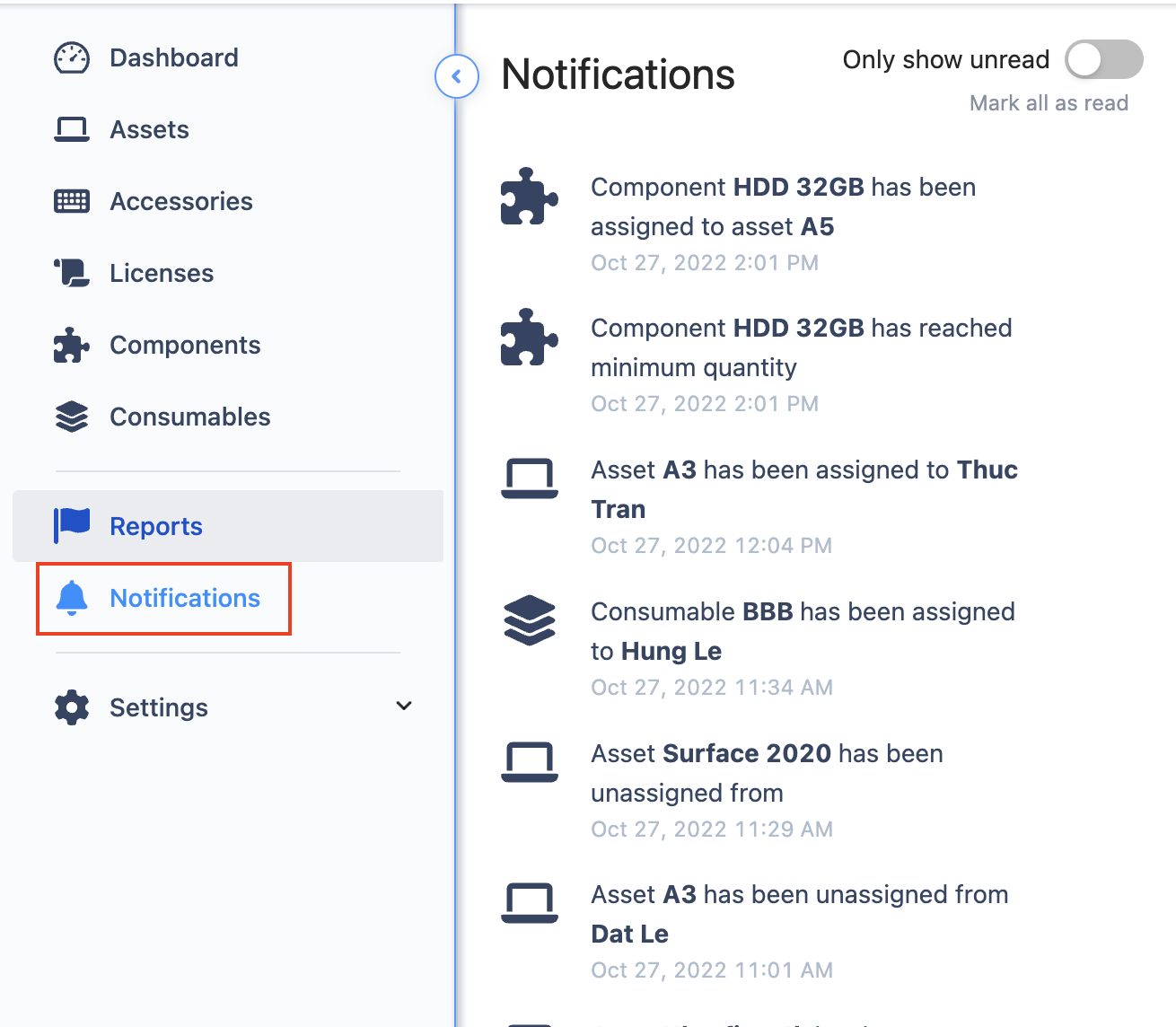1176x1027 pixels.
Task: Click the laptop icon beside Surface 2020 notification
Action: coord(530,762)
